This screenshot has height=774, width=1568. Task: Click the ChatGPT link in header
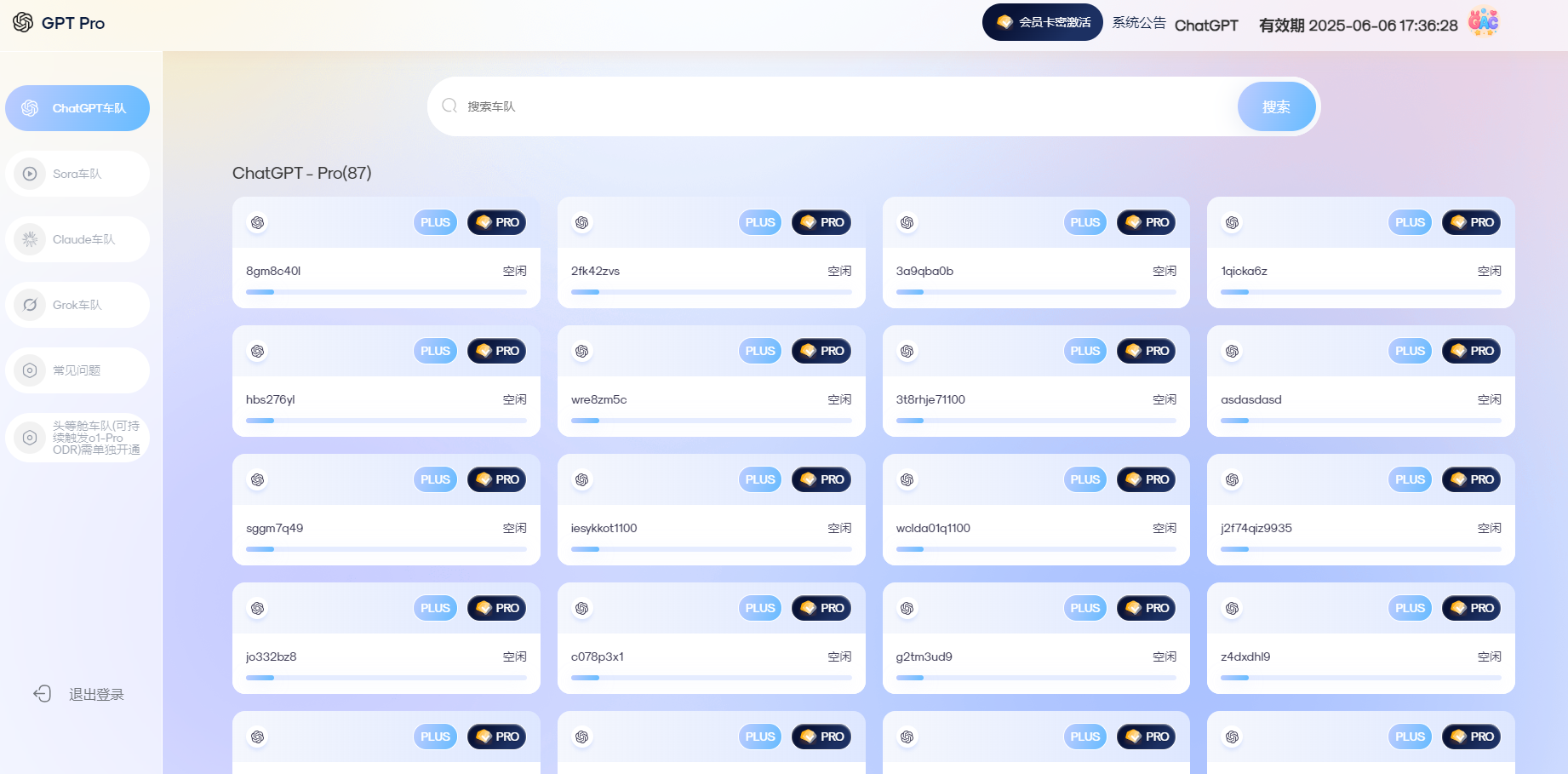pos(1206,26)
